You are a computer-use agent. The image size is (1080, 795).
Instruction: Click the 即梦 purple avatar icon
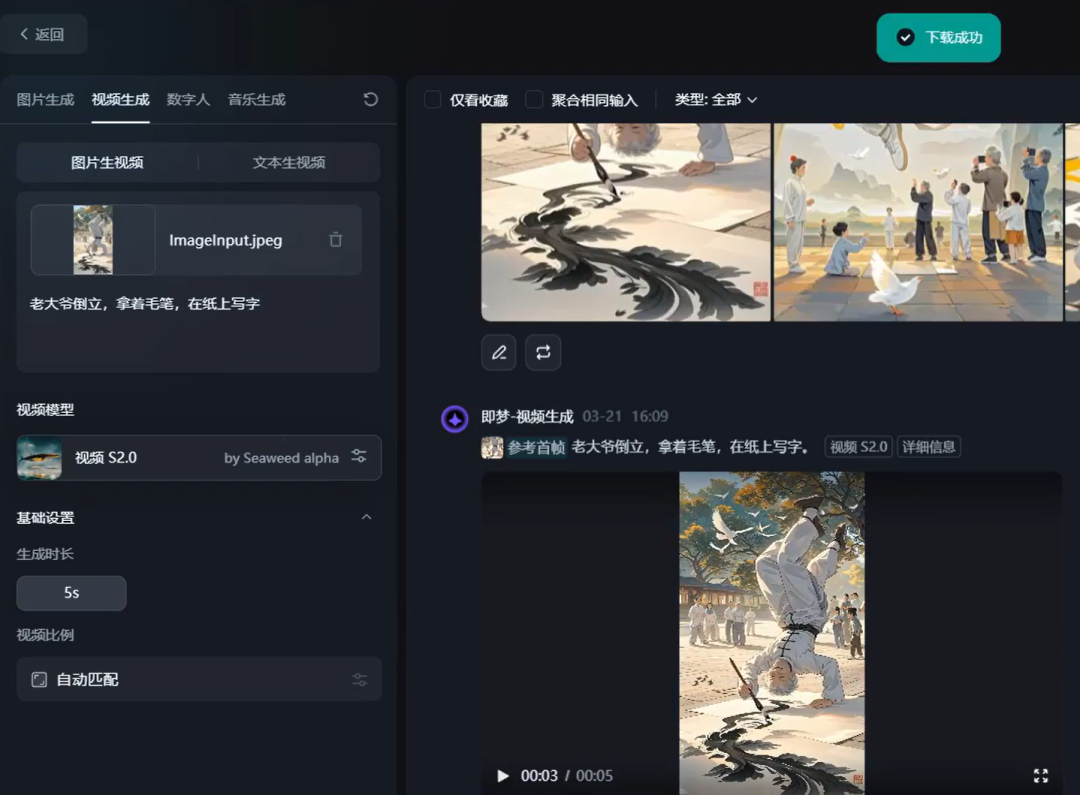(455, 419)
